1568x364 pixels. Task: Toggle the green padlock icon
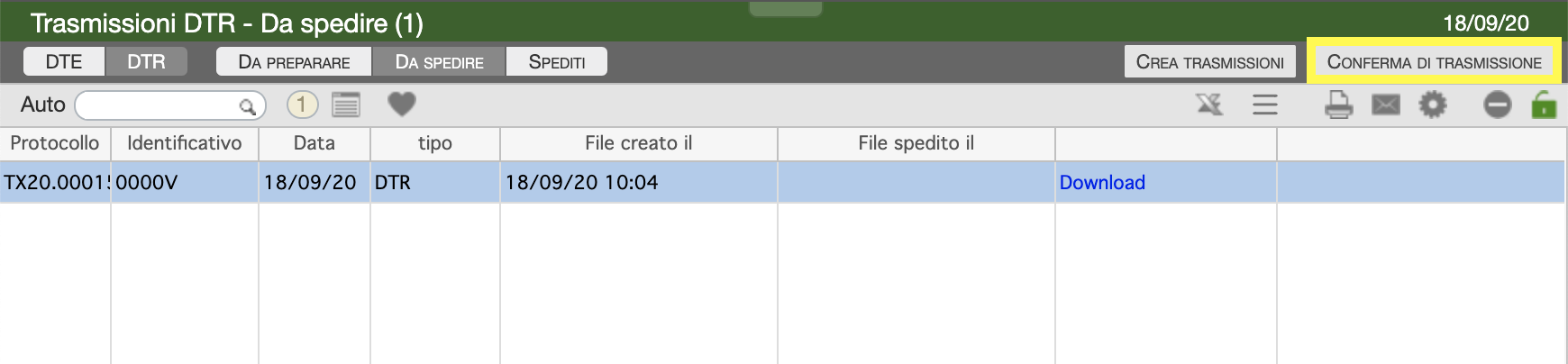1544,105
